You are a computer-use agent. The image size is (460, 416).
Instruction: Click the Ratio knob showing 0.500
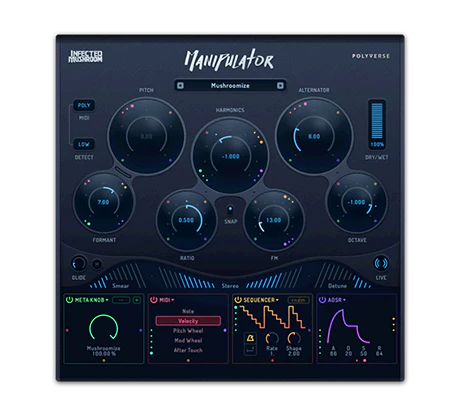tap(186, 220)
